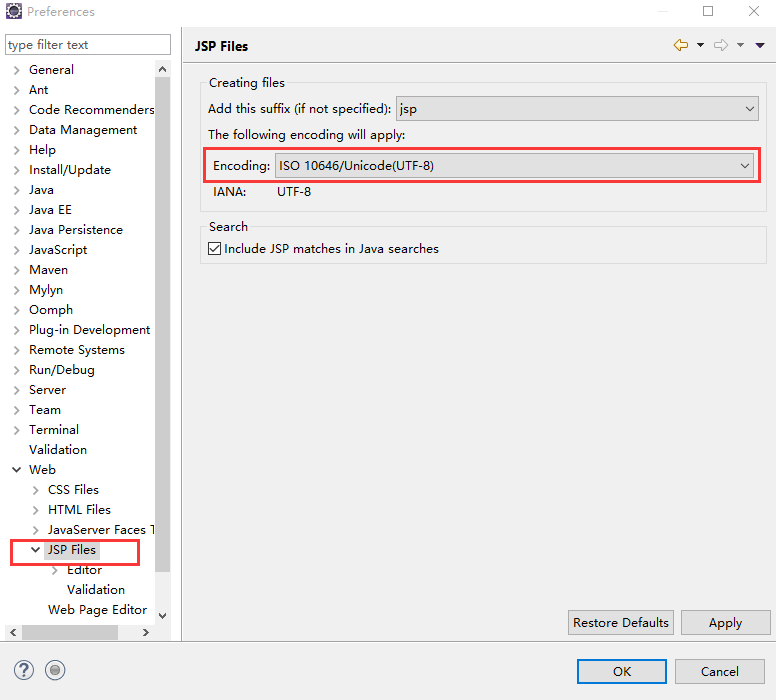Click the tree scroll left arrow
Screen dimensions: 776x700
click(13, 632)
